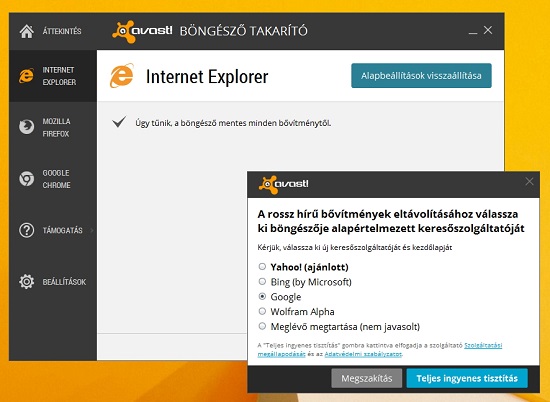Image resolution: width=550 pixels, height=402 pixels.
Task: Click the Internet Explorer heading text
Action: pyautogui.click(x=207, y=76)
